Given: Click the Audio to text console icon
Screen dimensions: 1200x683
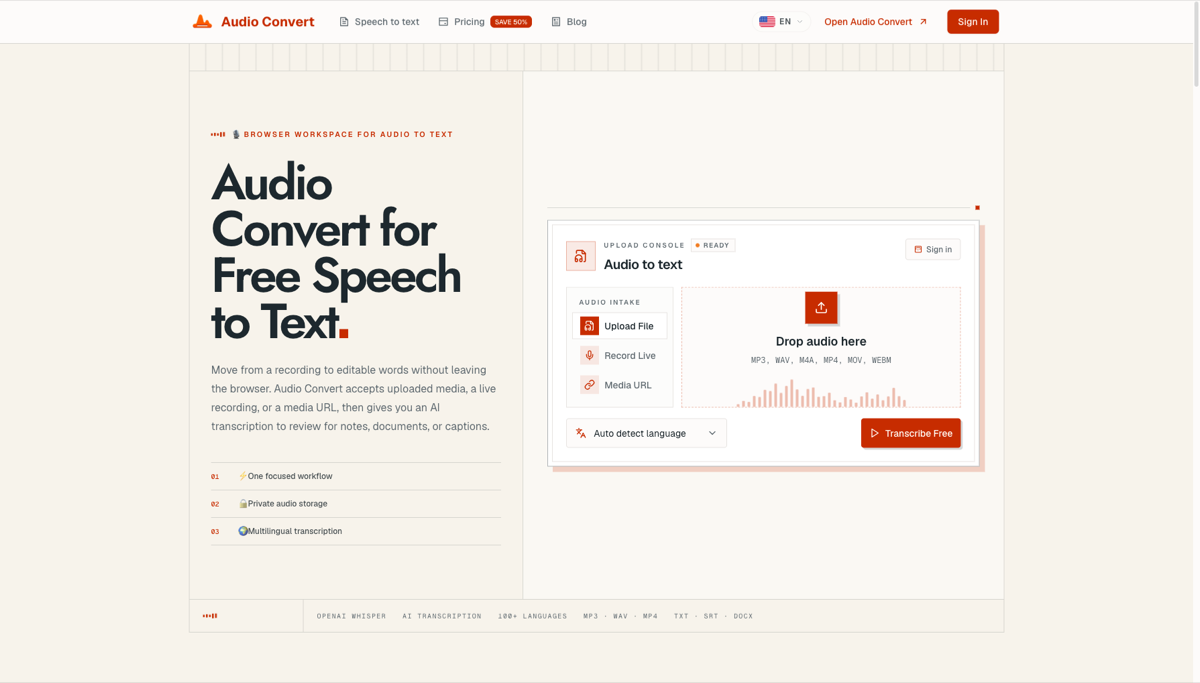Looking at the screenshot, I should pyautogui.click(x=580, y=256).
